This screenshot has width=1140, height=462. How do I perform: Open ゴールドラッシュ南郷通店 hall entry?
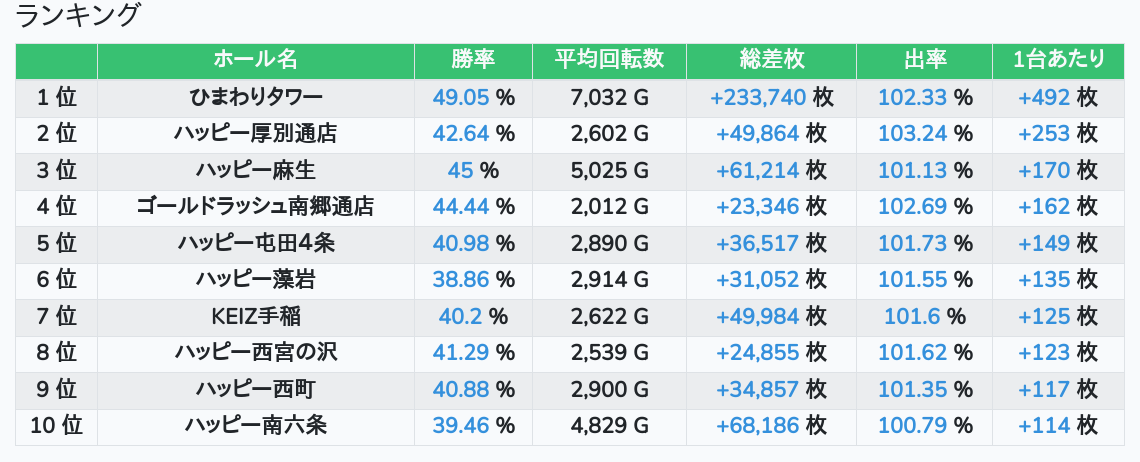(255, 207)
